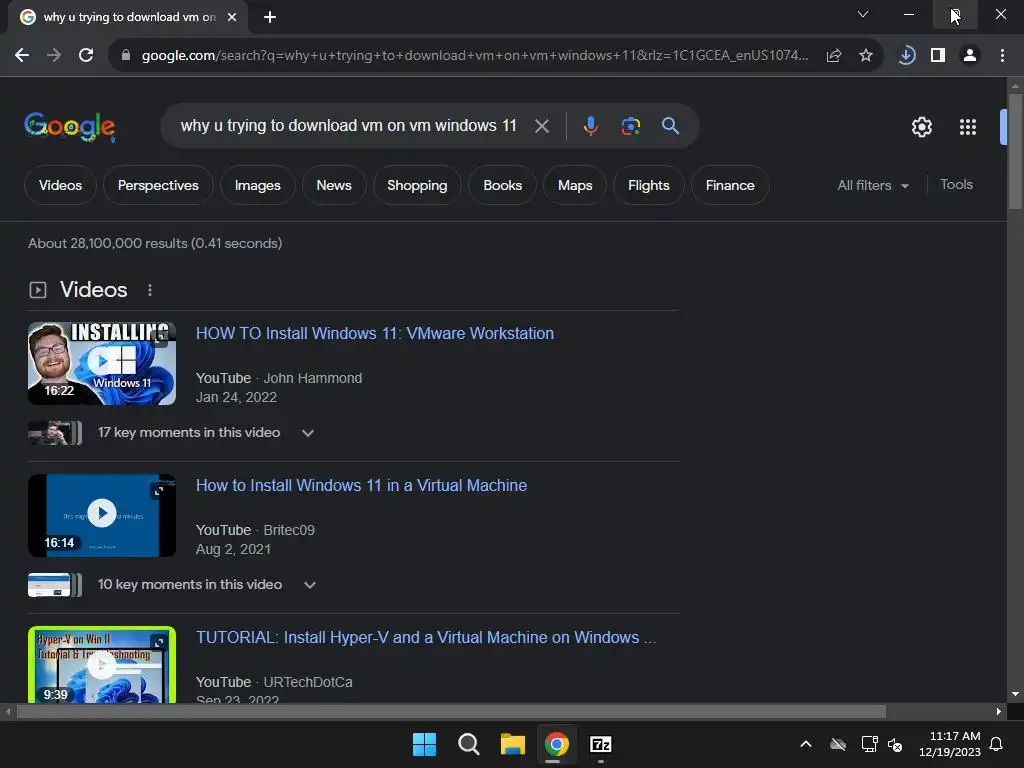This screenshot has width=1024, height=768.
Task: Go to the Google logo homepage
Action: click(70, 126)
